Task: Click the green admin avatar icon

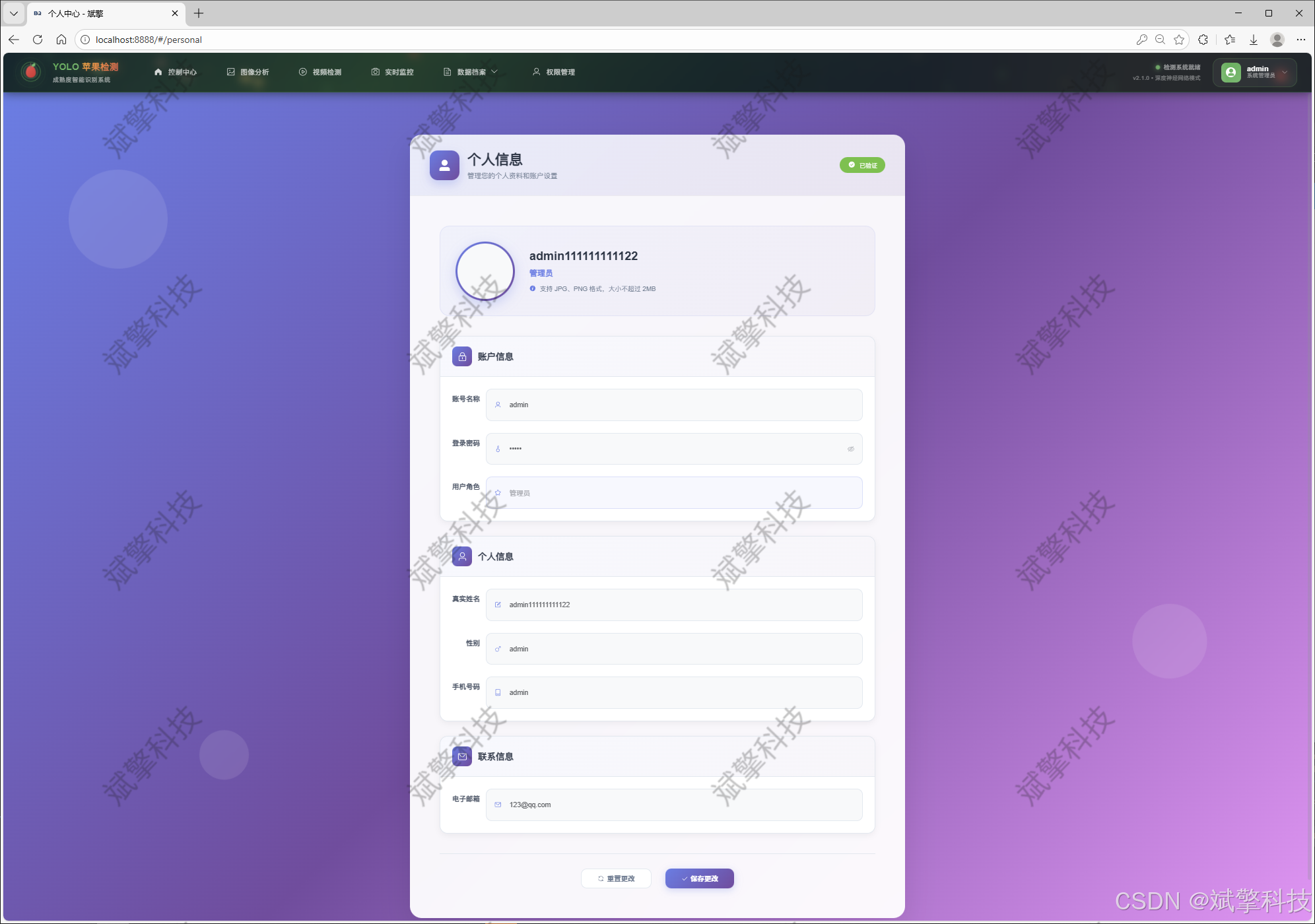Action: (x=1231, y=72)
